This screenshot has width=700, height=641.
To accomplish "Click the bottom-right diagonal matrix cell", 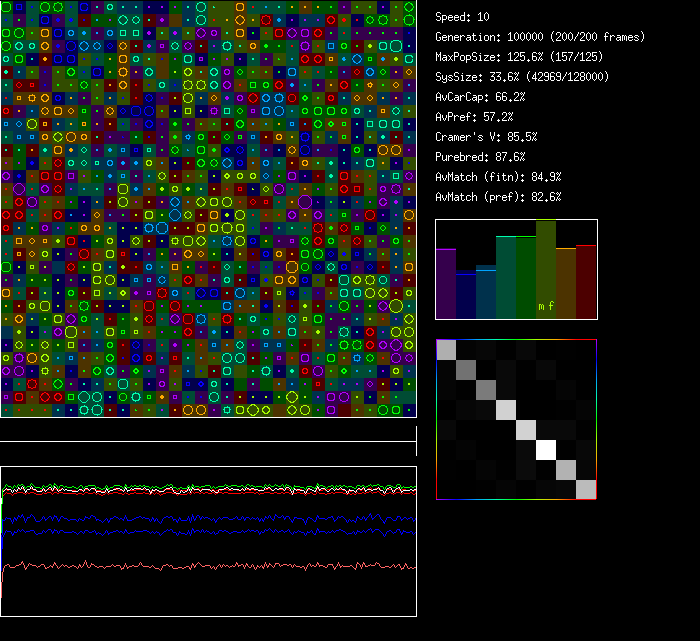I will click(x=586, y=489).
